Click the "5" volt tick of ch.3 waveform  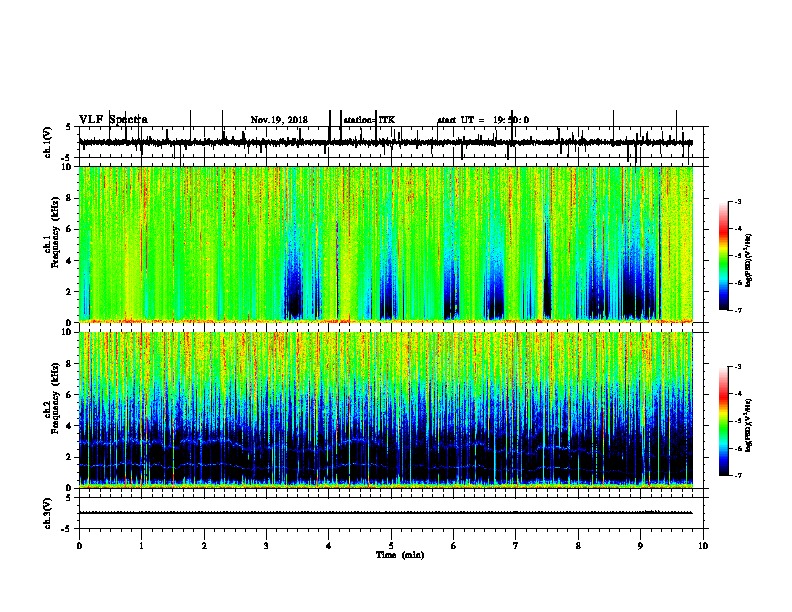click(x=68, y=498)
